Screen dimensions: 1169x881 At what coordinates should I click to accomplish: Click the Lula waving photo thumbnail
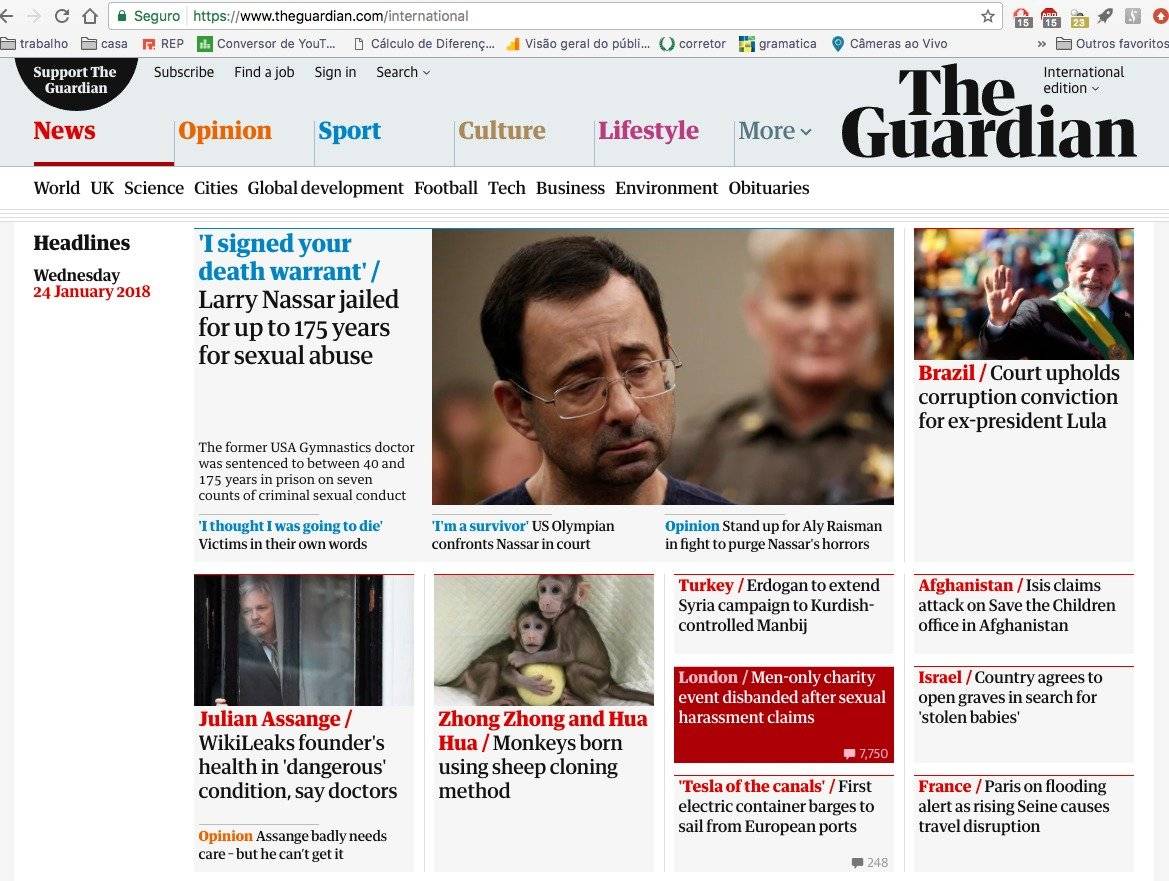point(1023,294)
